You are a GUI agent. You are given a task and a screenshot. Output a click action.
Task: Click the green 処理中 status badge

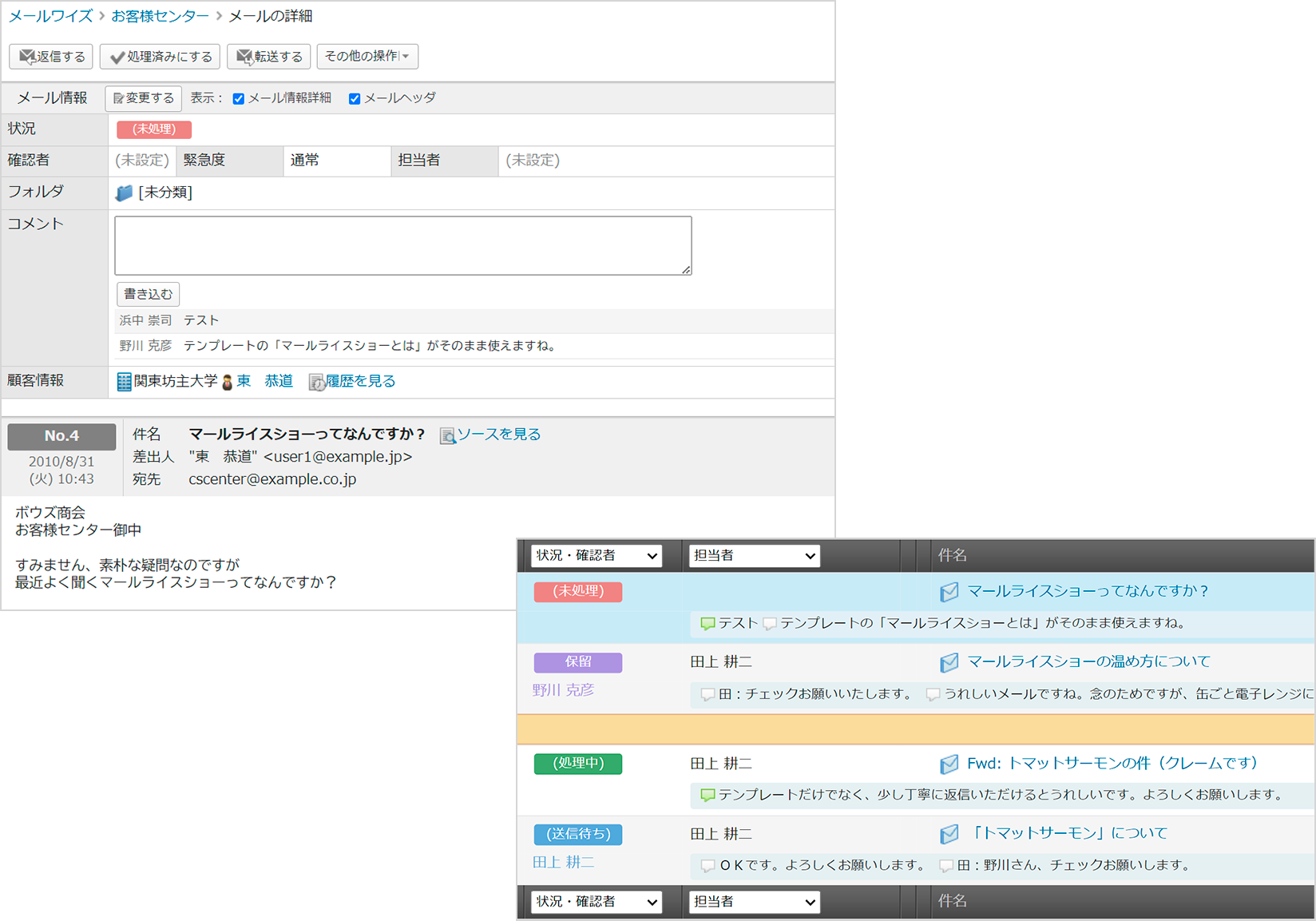tap(578, 764)
